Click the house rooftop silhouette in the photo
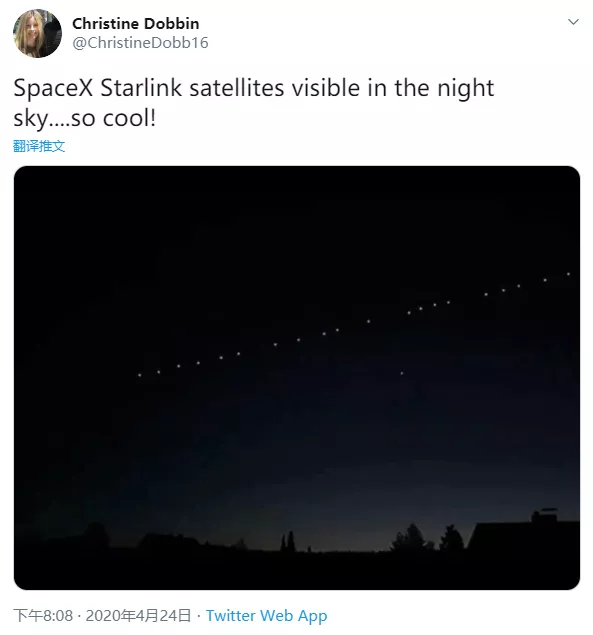This screenshot has width=593, height=635. [525, 535]
